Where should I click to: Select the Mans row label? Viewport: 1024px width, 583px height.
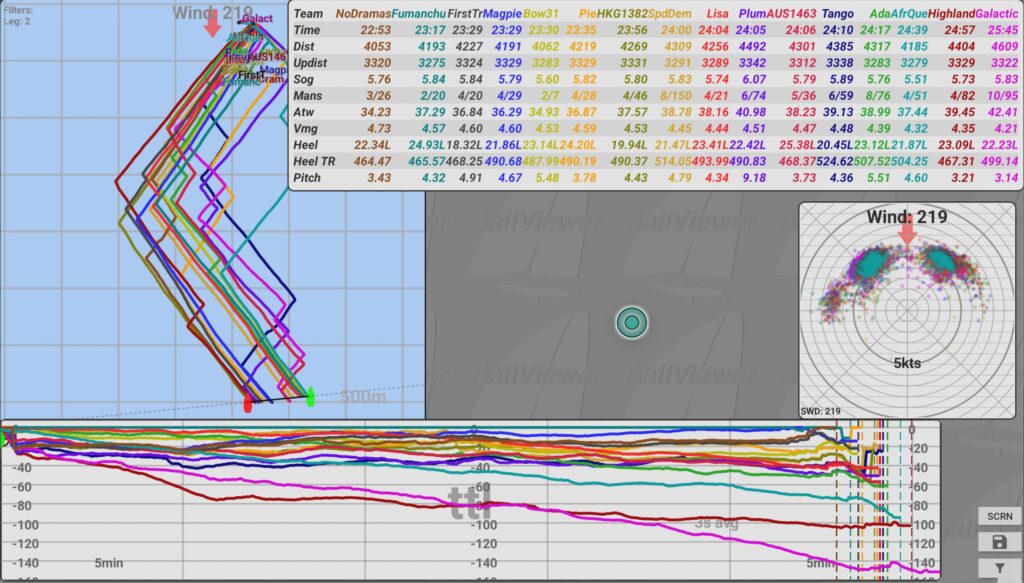click(308, 95)
